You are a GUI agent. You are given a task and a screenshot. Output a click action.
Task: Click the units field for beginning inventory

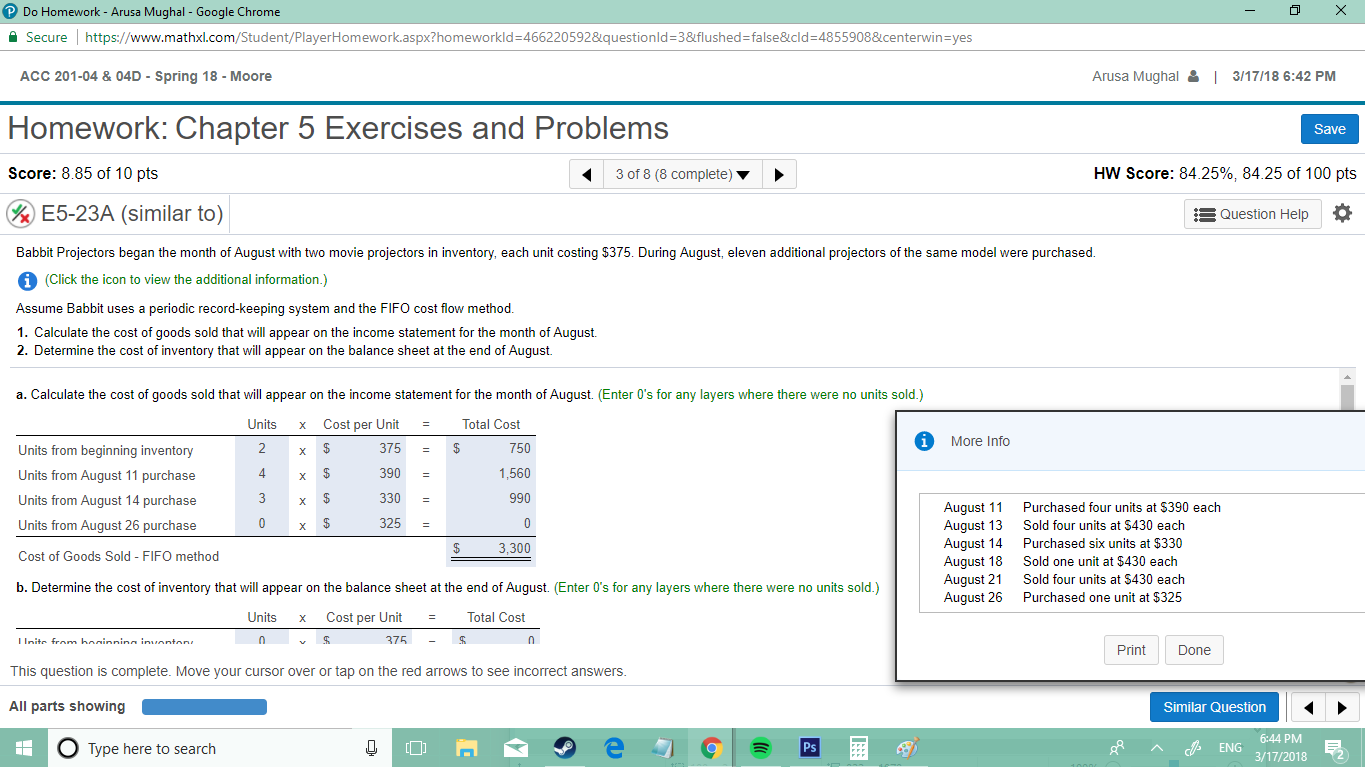coord(262,449)
